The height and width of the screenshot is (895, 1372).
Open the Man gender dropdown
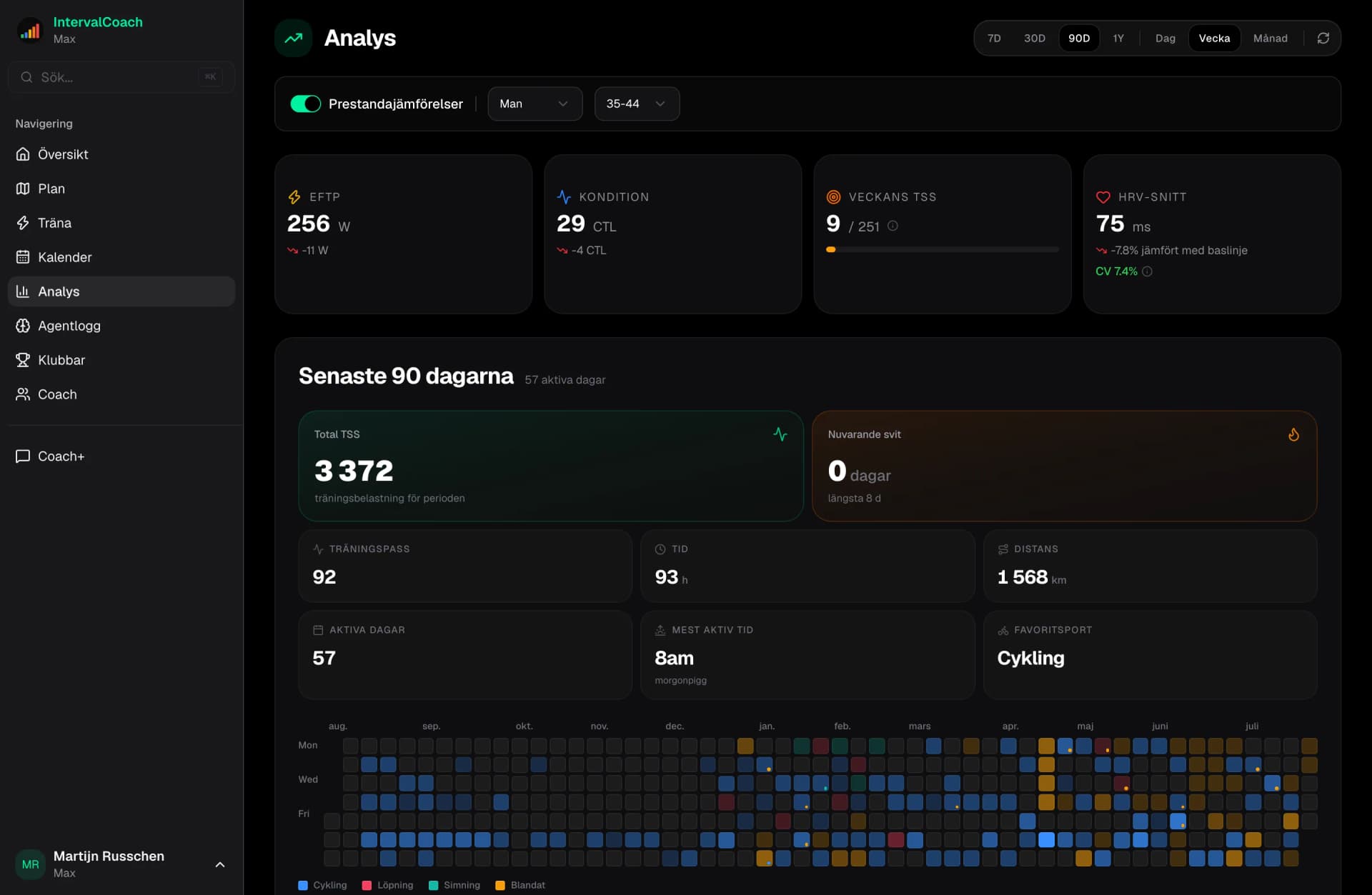pos(535,104)
